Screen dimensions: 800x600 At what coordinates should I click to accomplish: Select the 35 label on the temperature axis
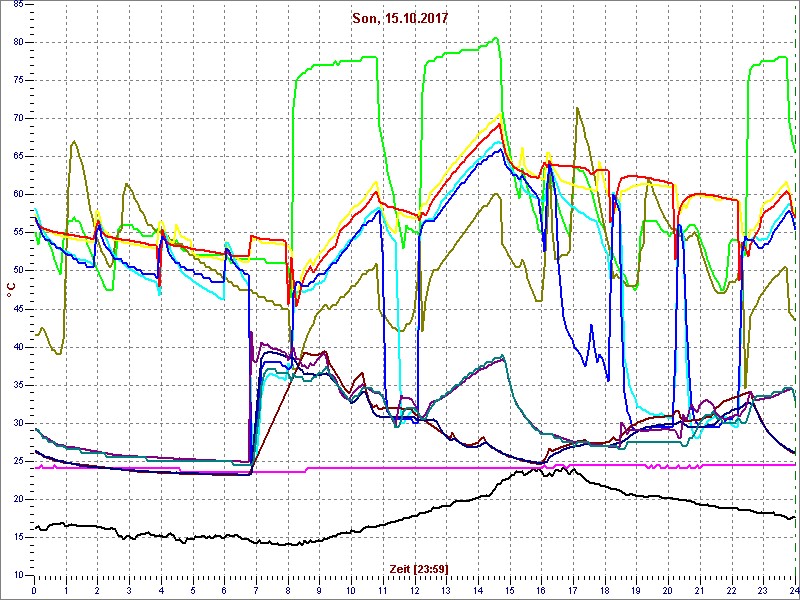18,385
